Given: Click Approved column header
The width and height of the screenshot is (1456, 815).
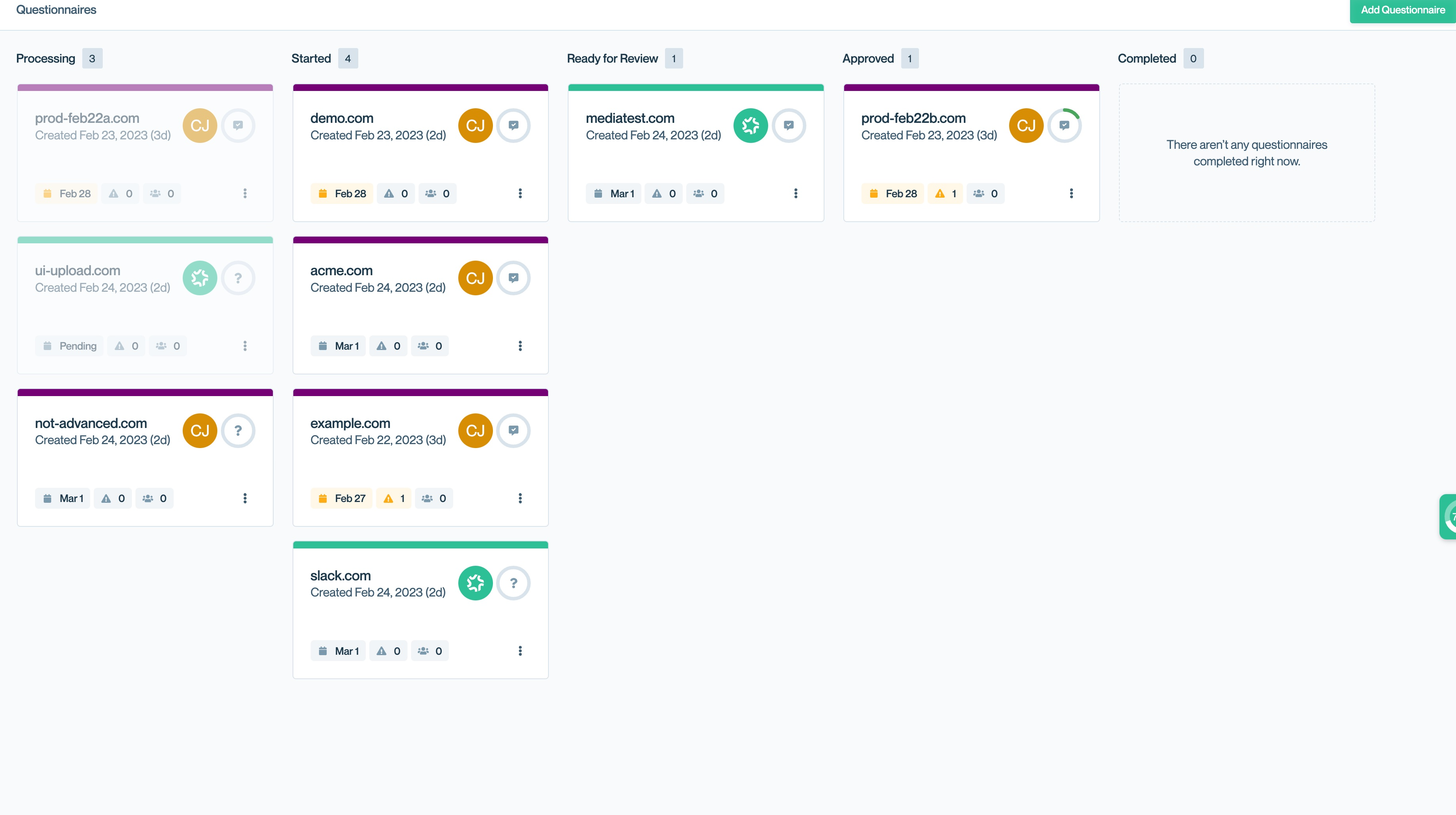Looking at the screenshot, I should coord(868,58).
